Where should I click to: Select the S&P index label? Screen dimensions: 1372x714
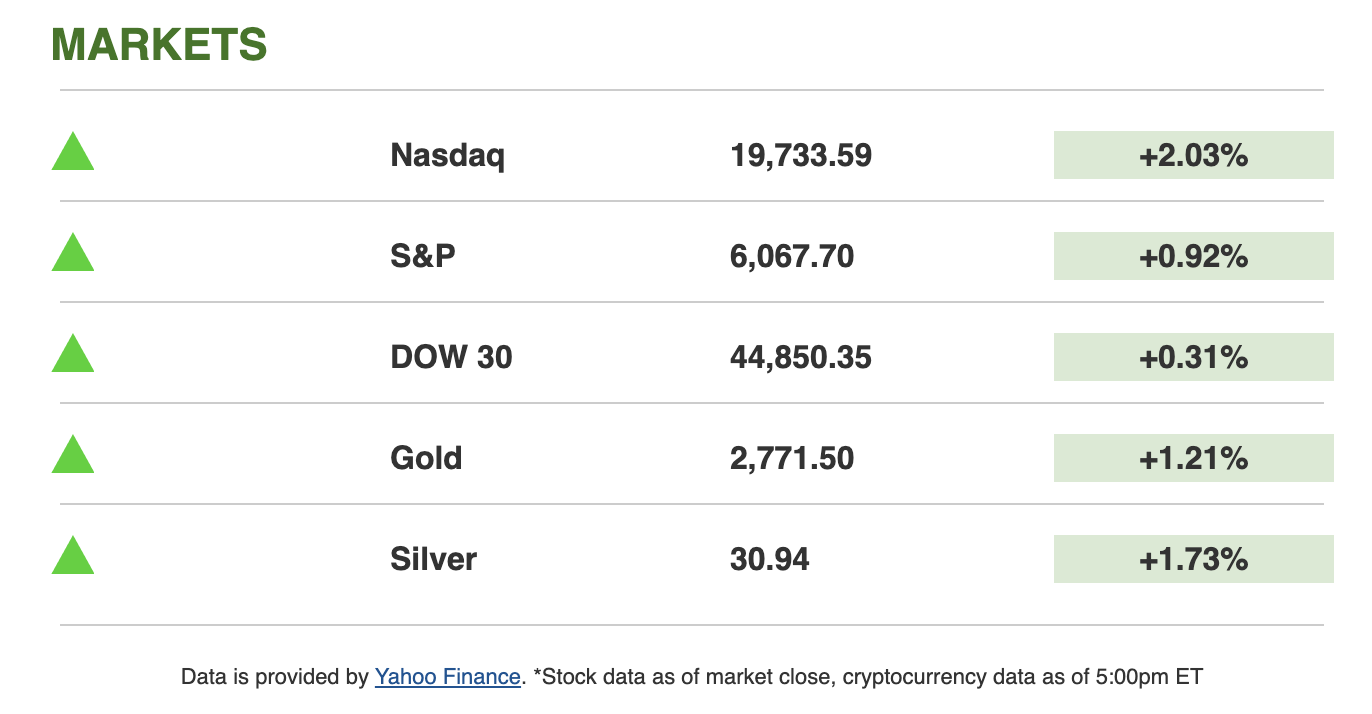tap(422, 257)
